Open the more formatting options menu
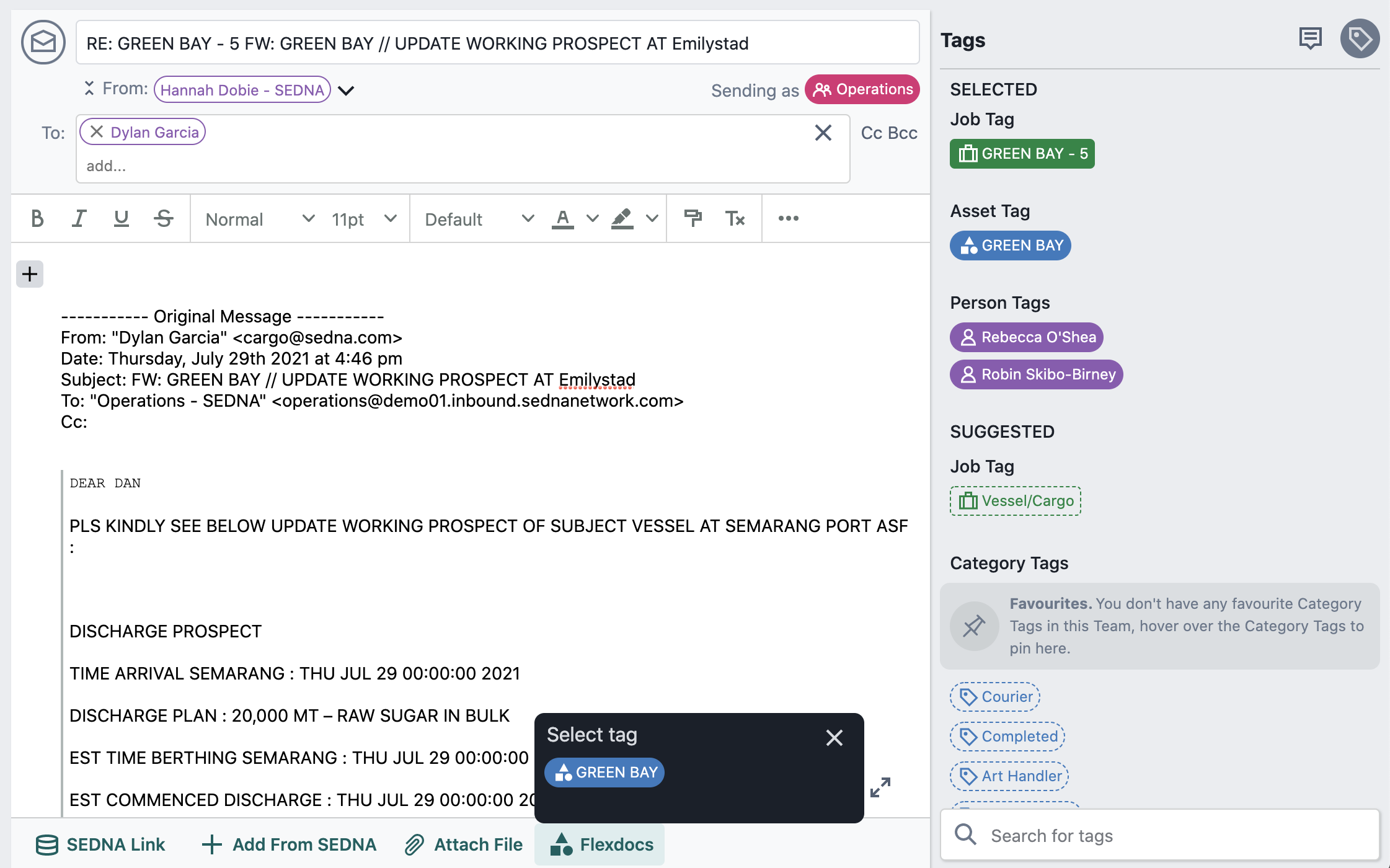This screenshot has width=1390, height=868. [788, 218]
